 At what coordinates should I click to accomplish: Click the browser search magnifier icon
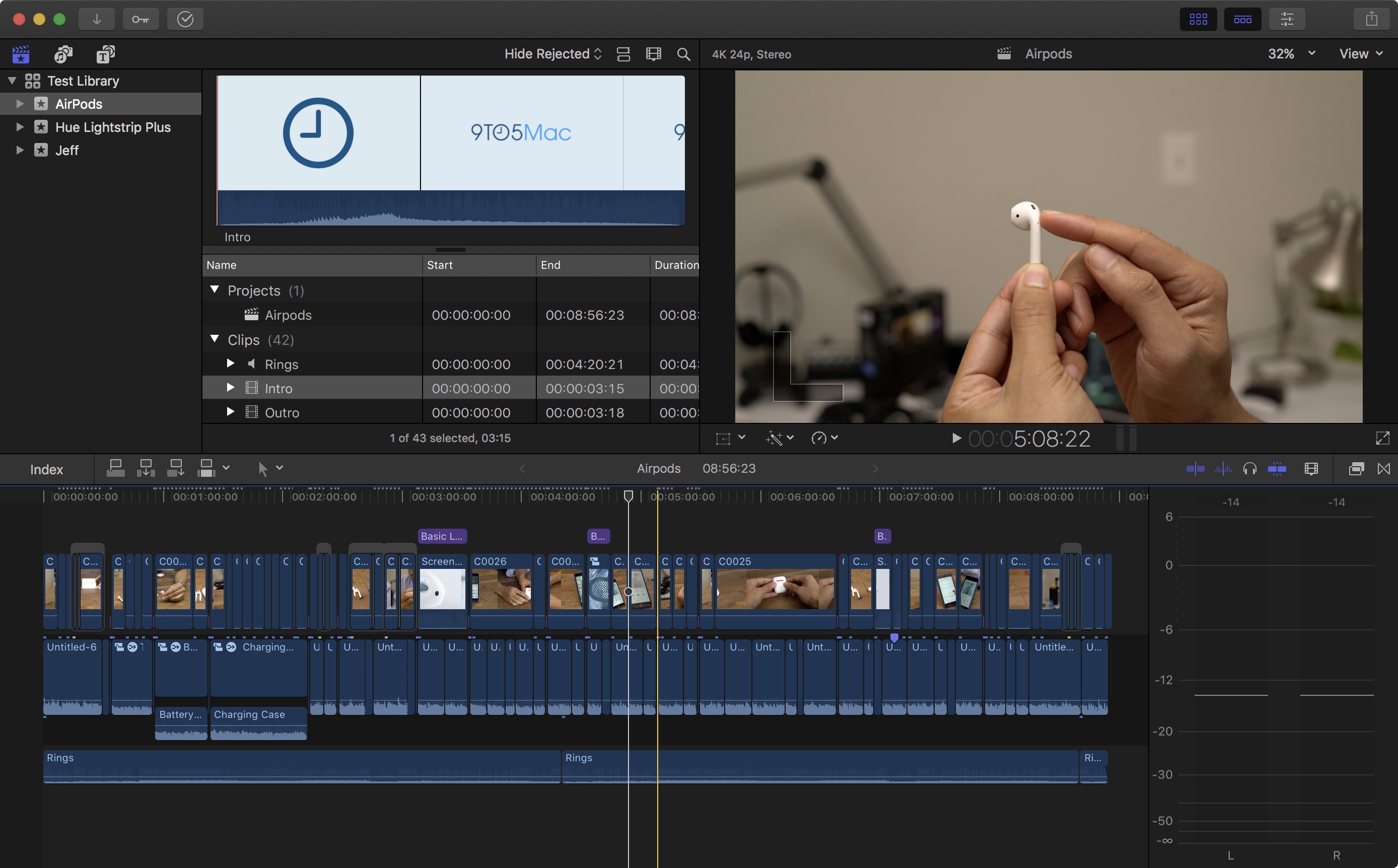coord(683,54)
